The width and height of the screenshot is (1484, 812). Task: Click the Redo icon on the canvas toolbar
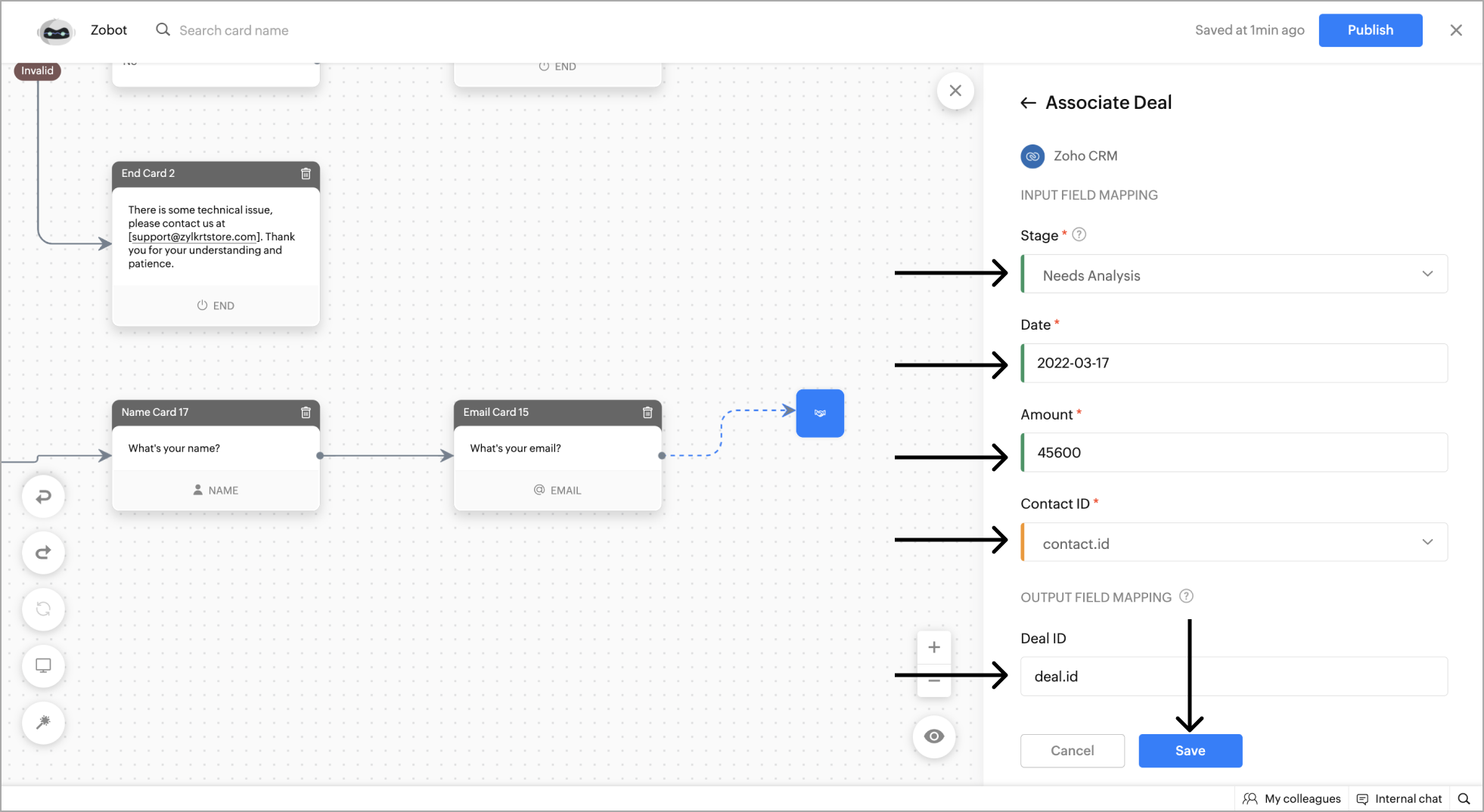(x=43, y=552)
